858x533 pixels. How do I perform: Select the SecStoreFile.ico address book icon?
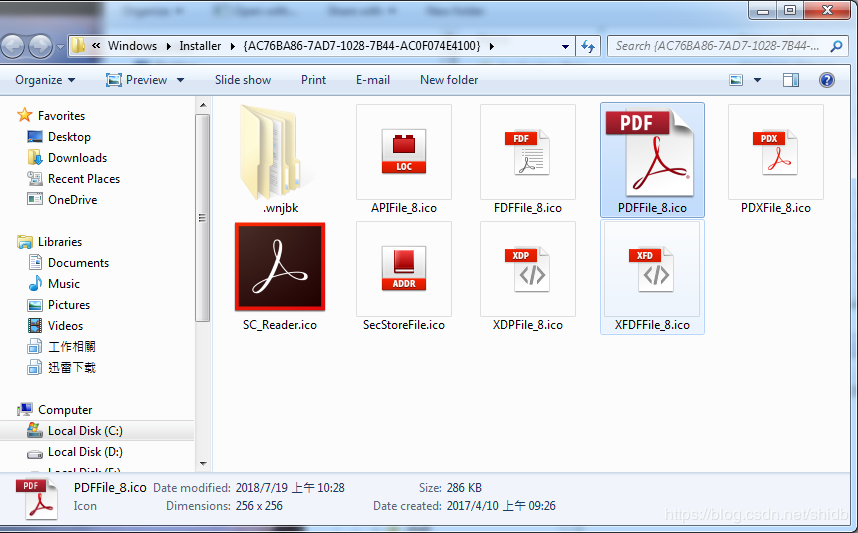[403, 269]
